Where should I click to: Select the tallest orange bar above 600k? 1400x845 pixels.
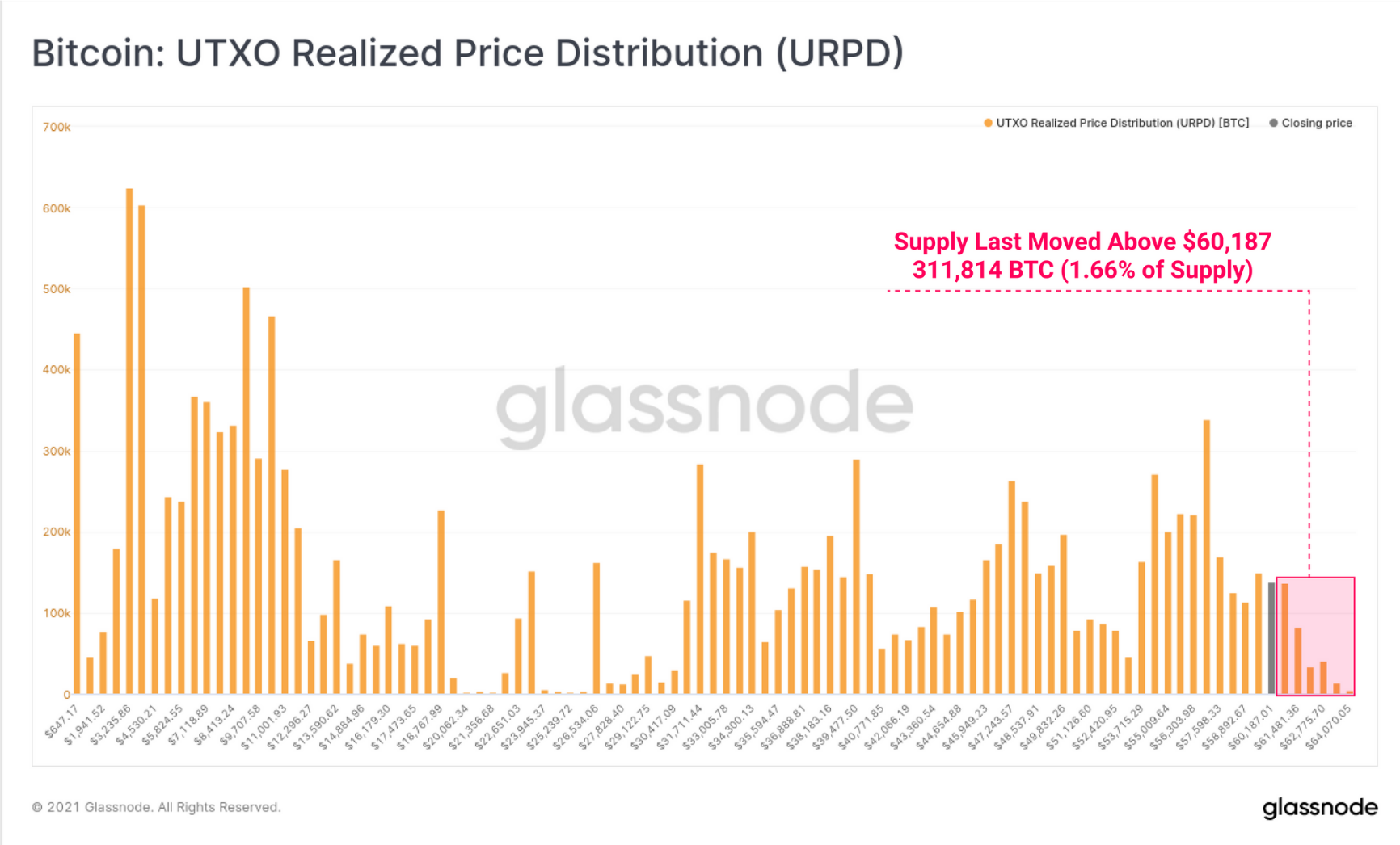[x=129, y=441]
